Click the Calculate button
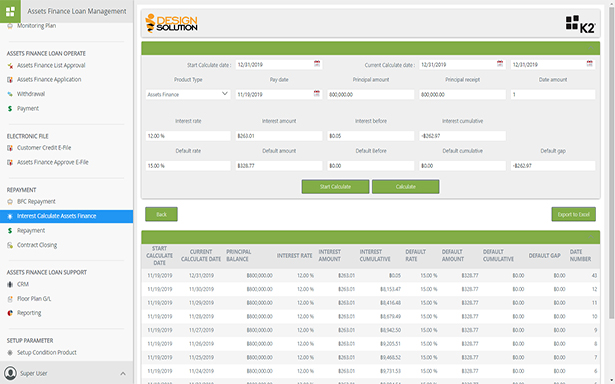Screen dimensions: 615x384 tap(406, 187)
